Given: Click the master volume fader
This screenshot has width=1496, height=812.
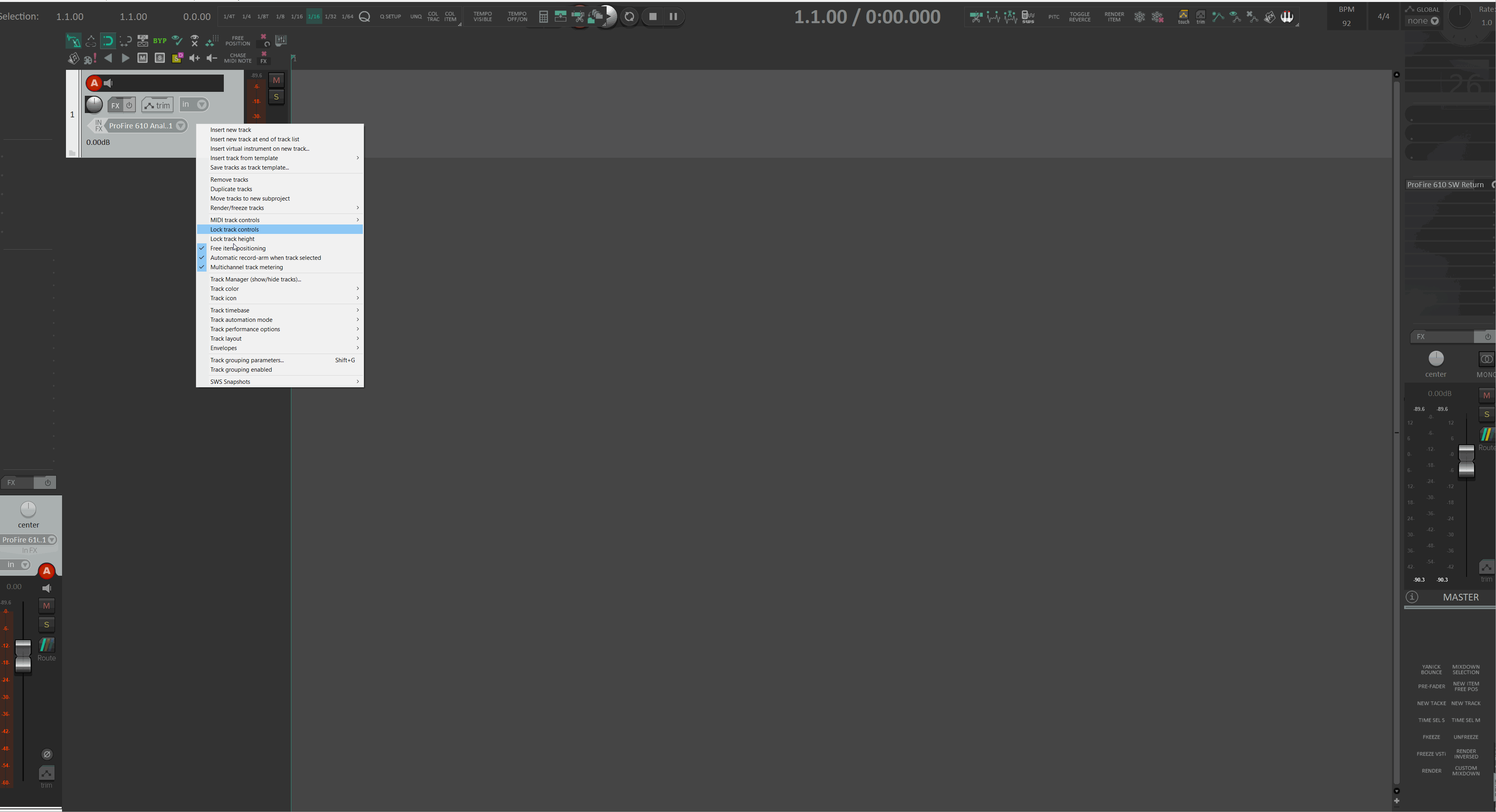Looking at the screenshot, I should pyautogui.click(x=1467, y=461).
